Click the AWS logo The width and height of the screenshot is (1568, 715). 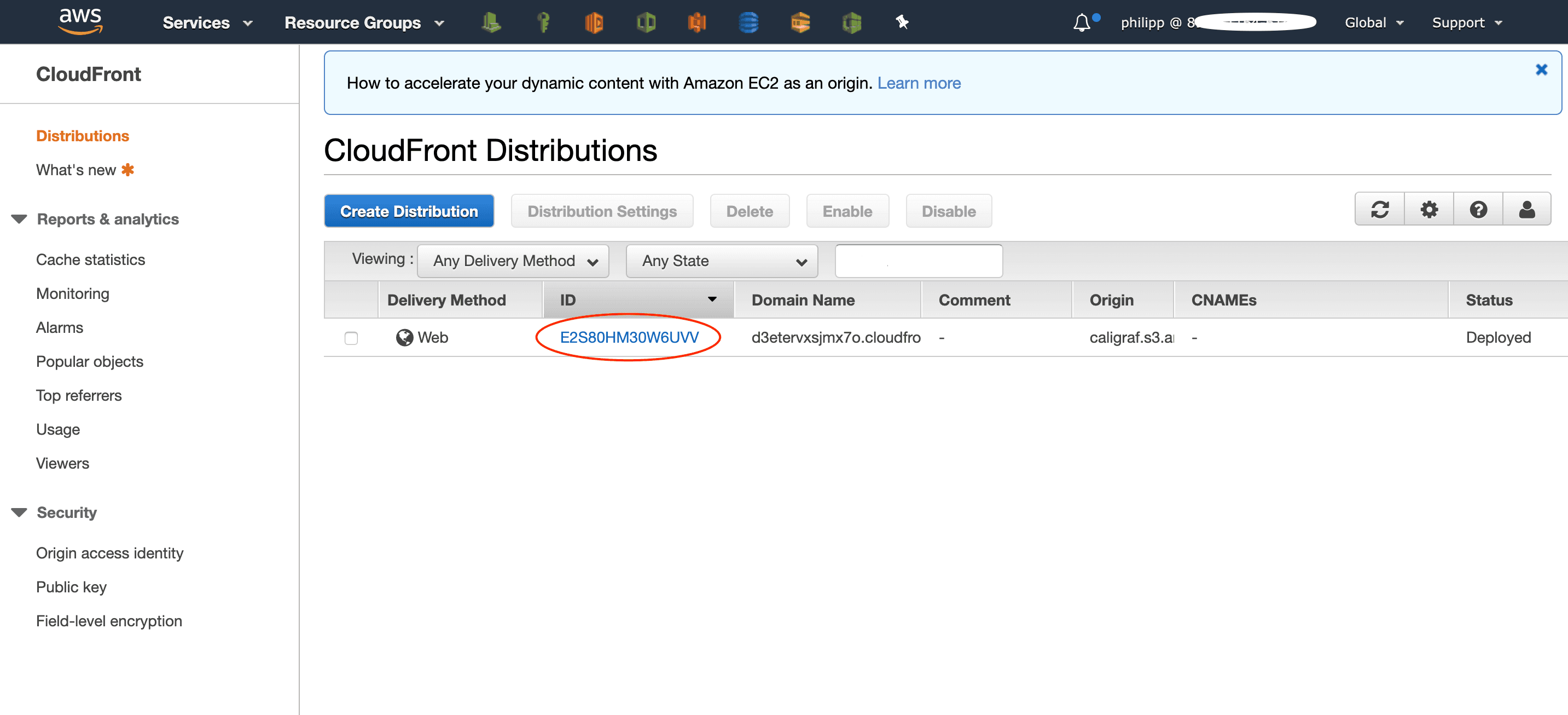(x=80, y=21)
